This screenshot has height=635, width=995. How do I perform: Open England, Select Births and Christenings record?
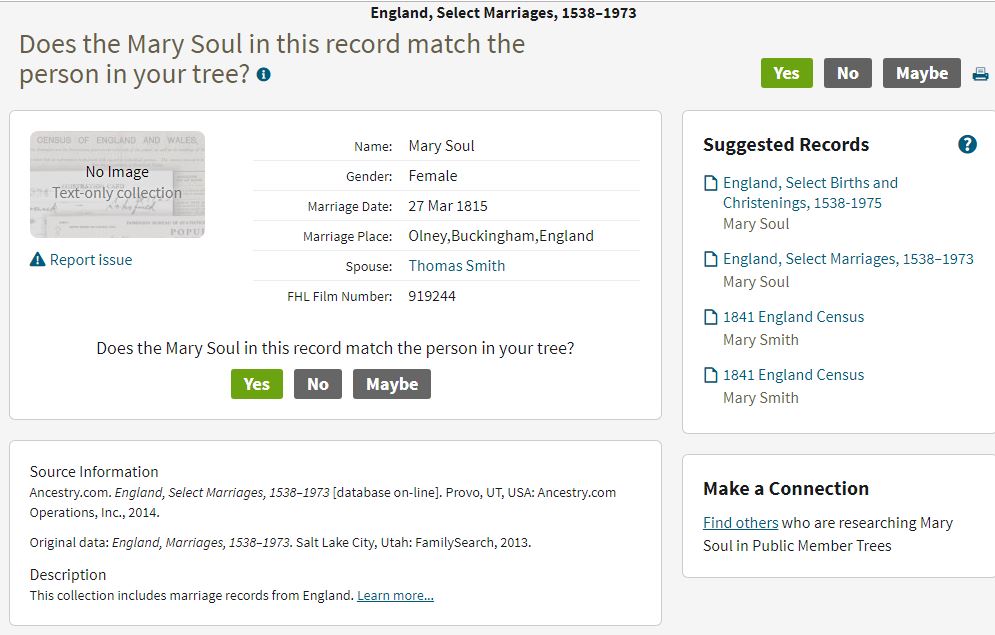point(810,193)
